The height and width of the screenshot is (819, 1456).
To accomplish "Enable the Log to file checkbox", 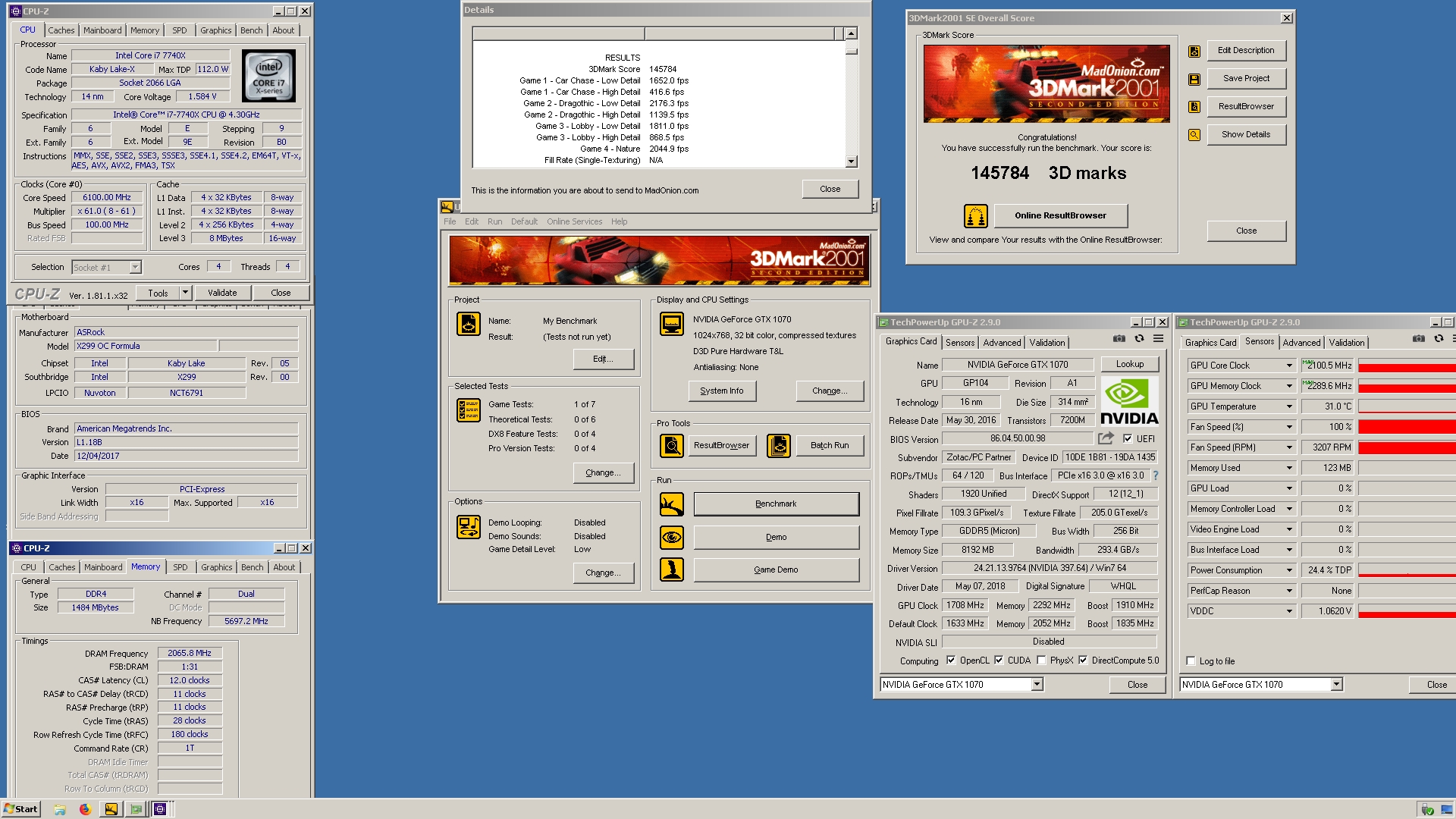I will click(1191, 661).
